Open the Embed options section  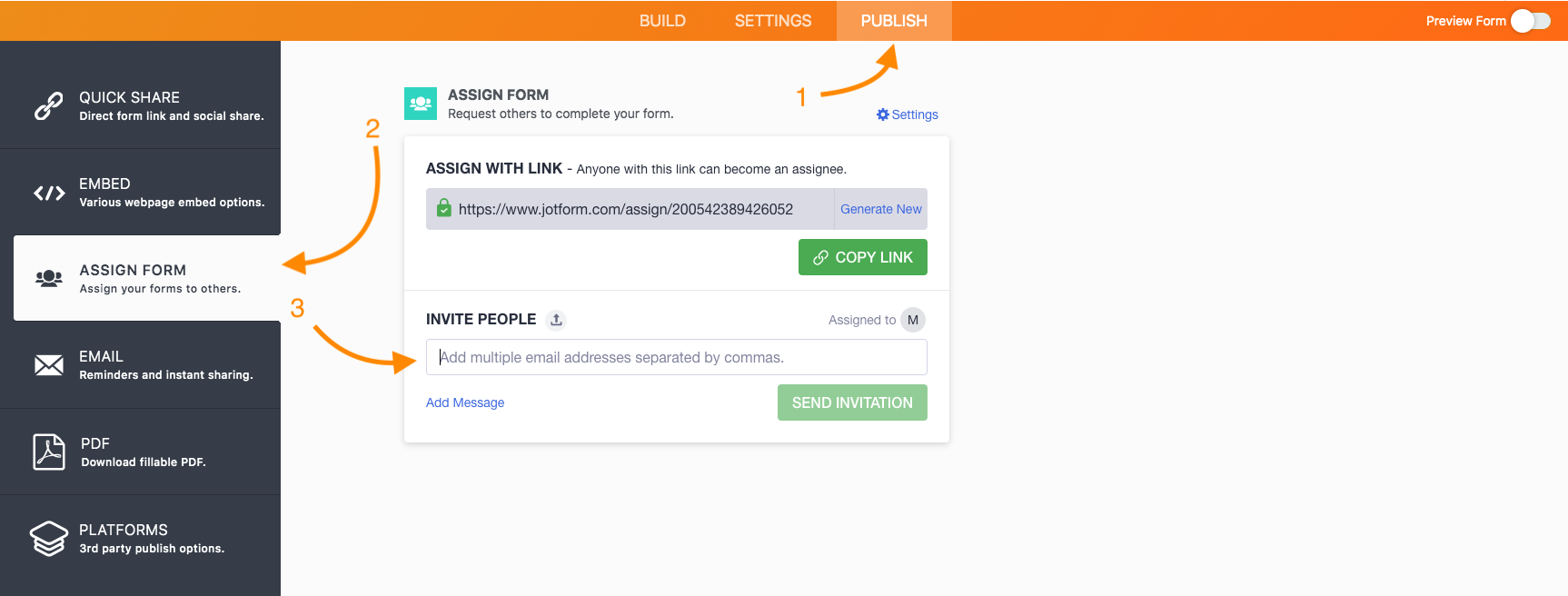coord(140,193)
